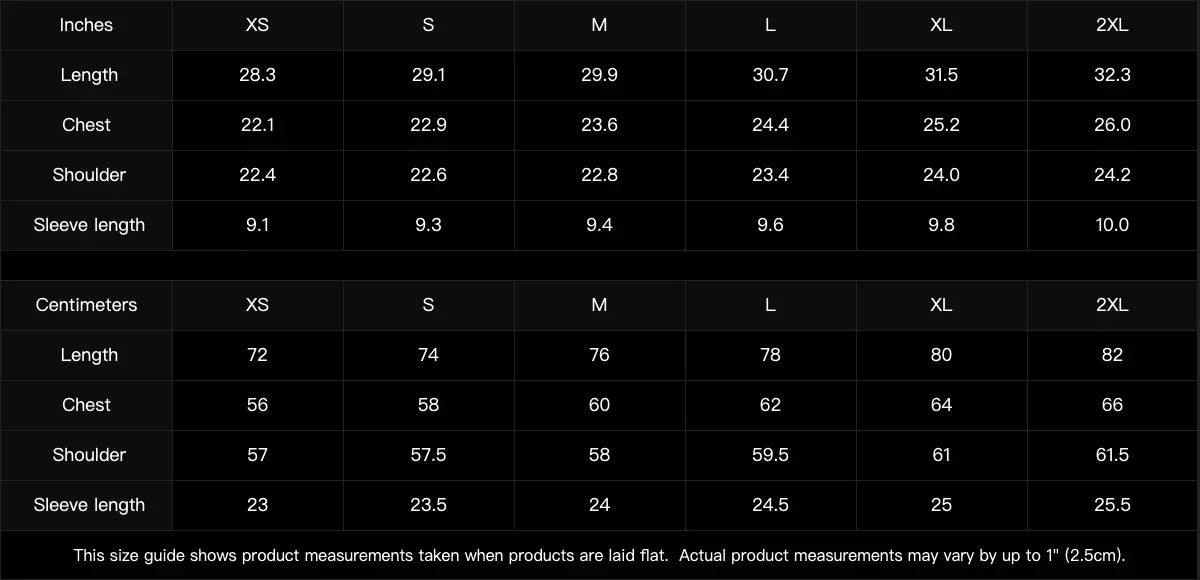Viewport: 1200px width, 580px height.
Task: Select the XS column header in Centimeters table
Action: click(257, 305)
